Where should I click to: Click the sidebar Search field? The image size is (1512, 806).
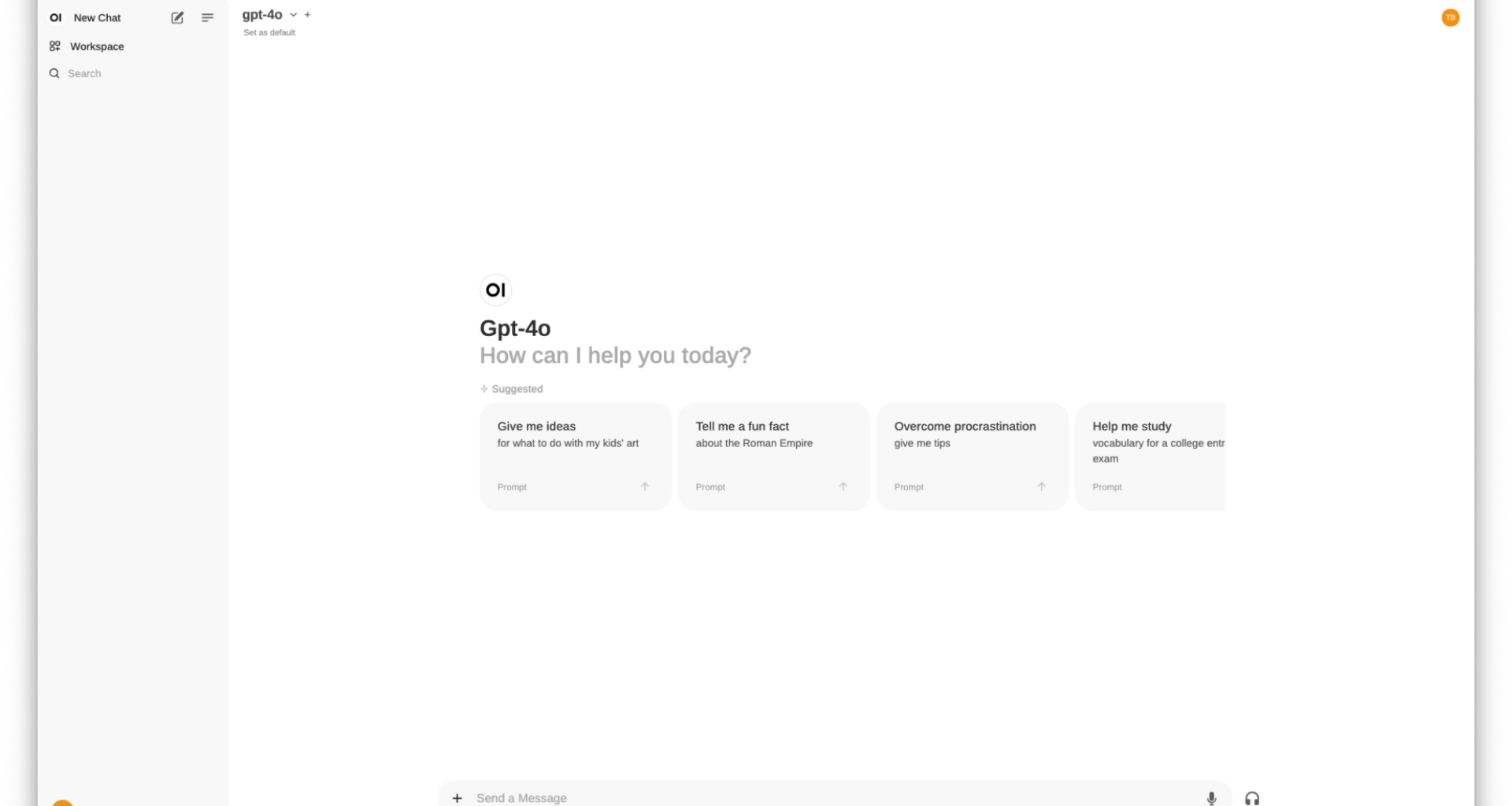132,73
